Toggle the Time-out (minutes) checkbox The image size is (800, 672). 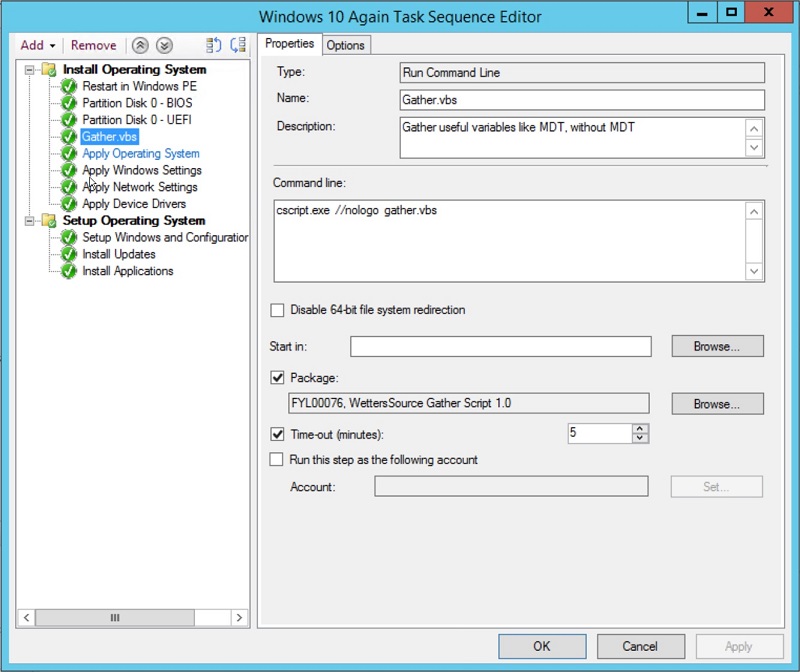point(277,434)
